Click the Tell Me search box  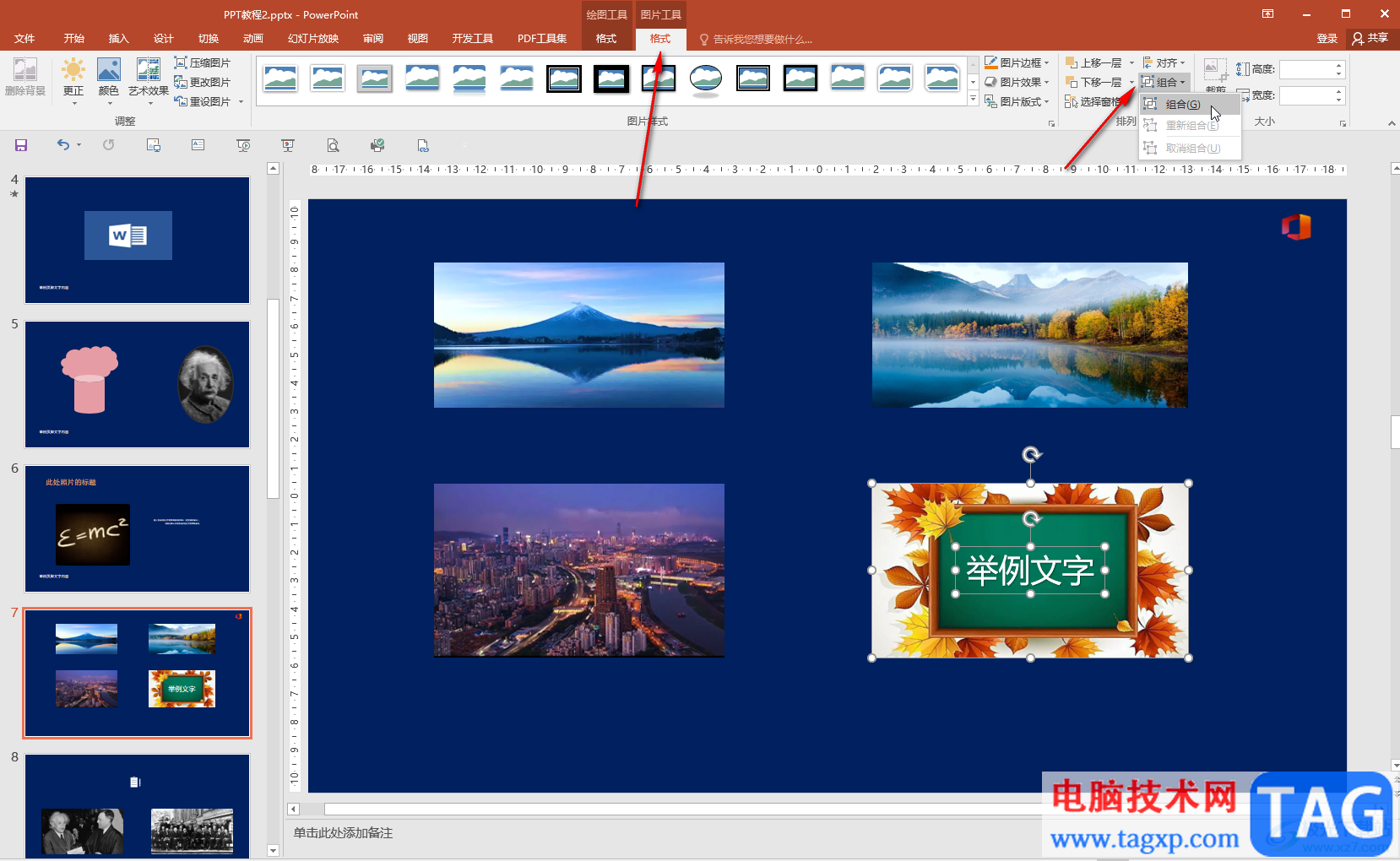coord(756,40)
